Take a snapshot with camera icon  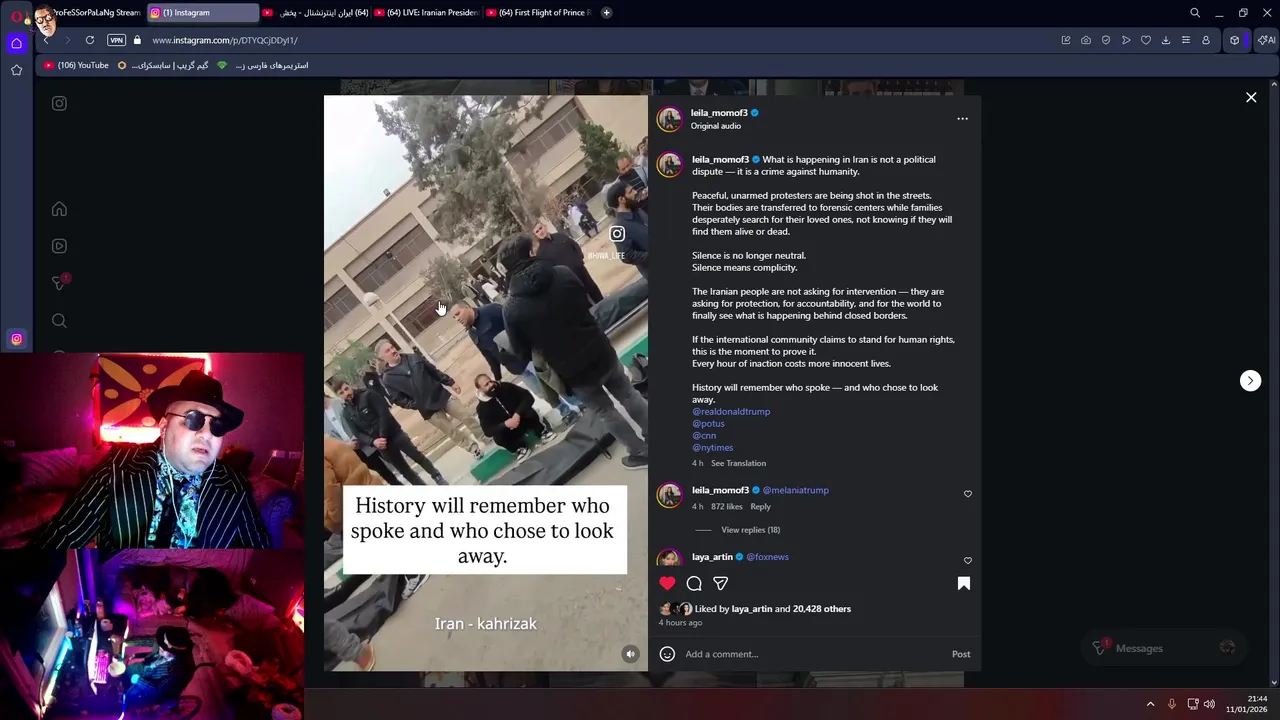pos(1086,40)
